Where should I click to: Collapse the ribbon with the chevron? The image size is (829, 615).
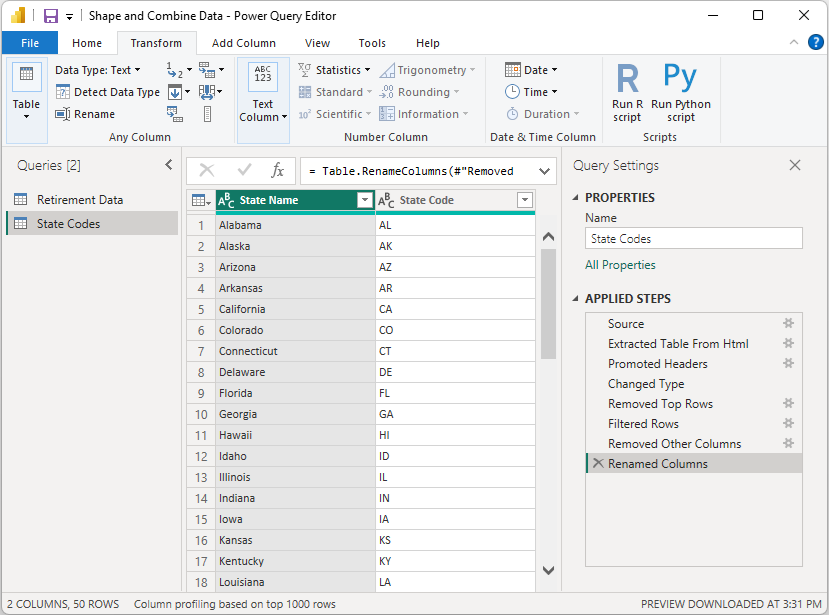point(794,42)
